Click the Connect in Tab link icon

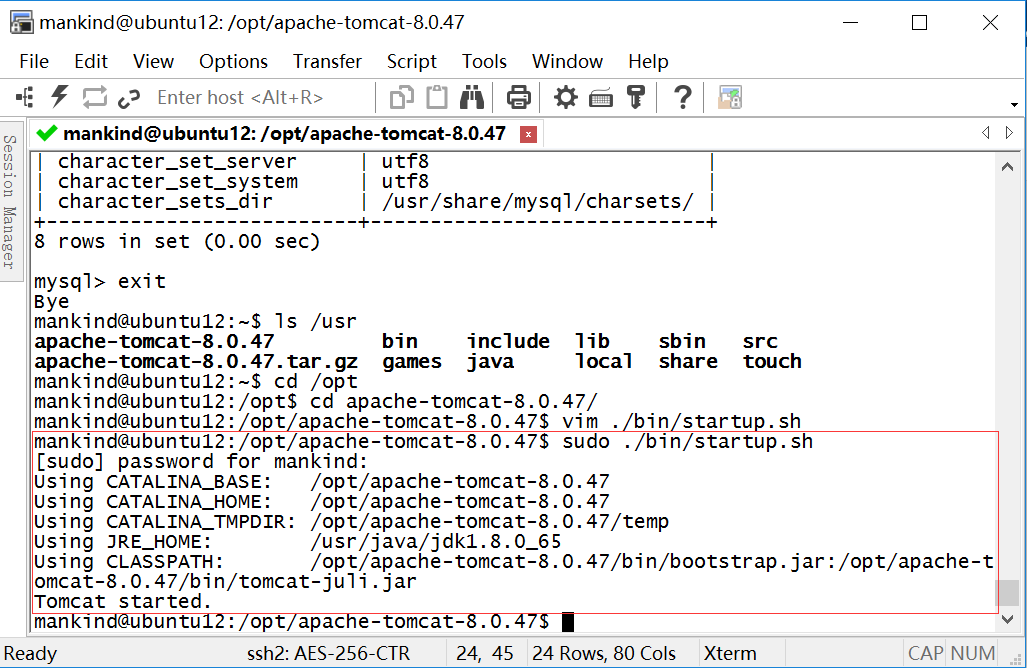(x=129, y=98)
